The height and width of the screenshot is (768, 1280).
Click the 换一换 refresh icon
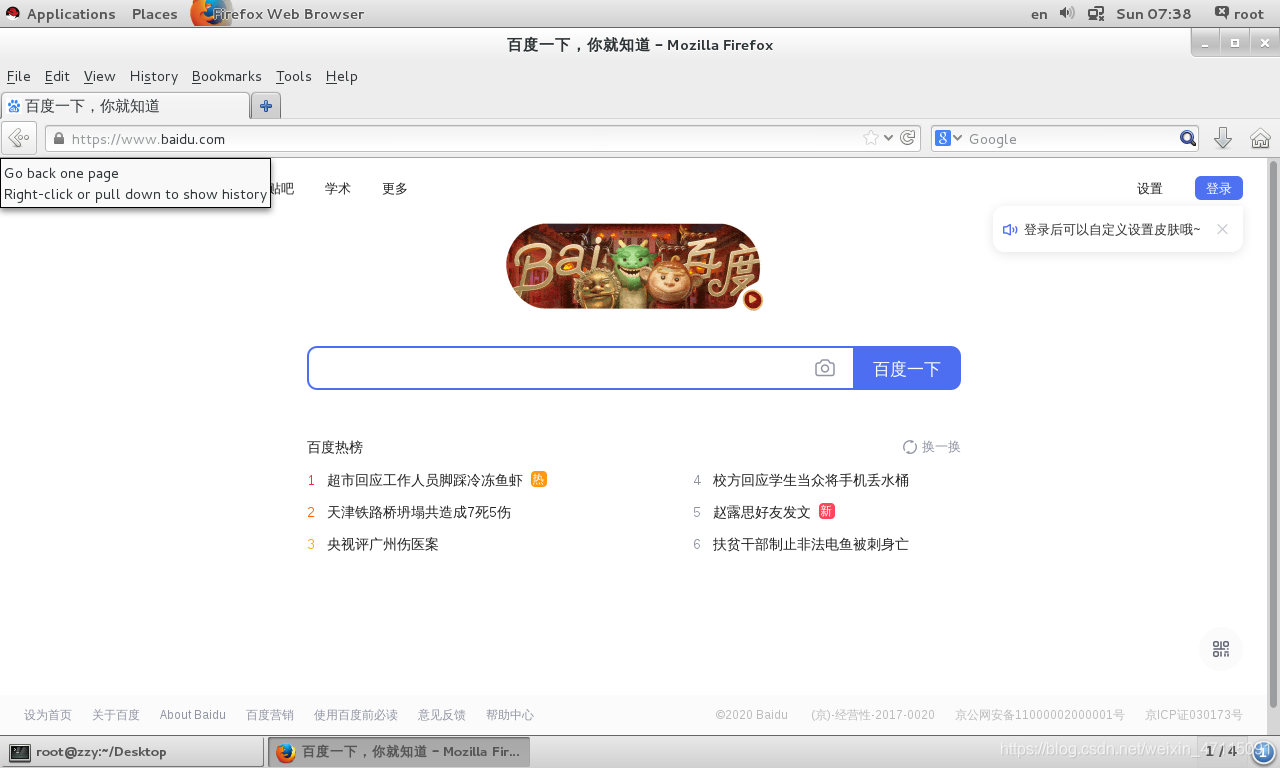pos(910,447)
